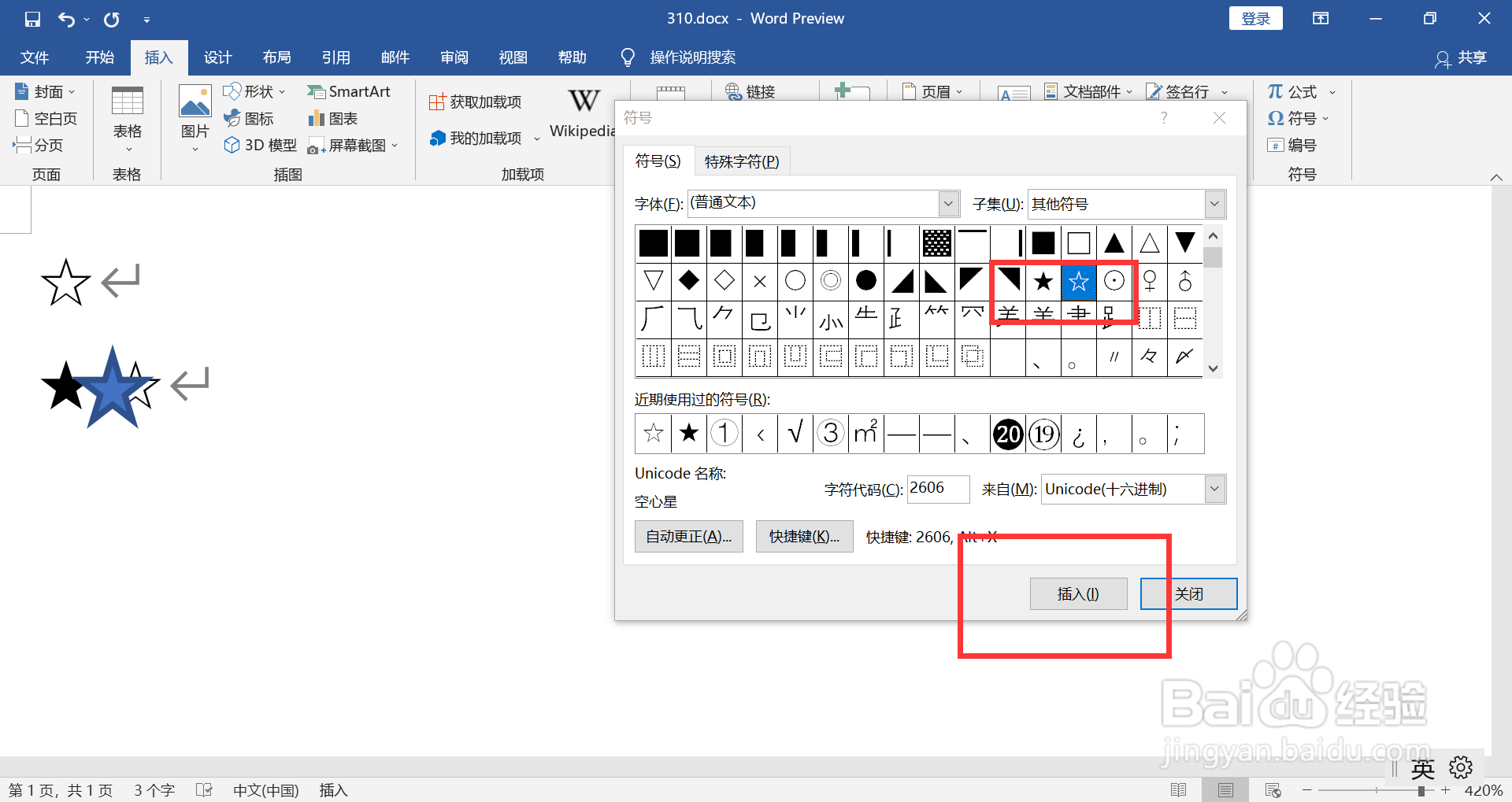
Task: Click the 关闭 close button in dialog
Action: click(x=1189, y=594)
